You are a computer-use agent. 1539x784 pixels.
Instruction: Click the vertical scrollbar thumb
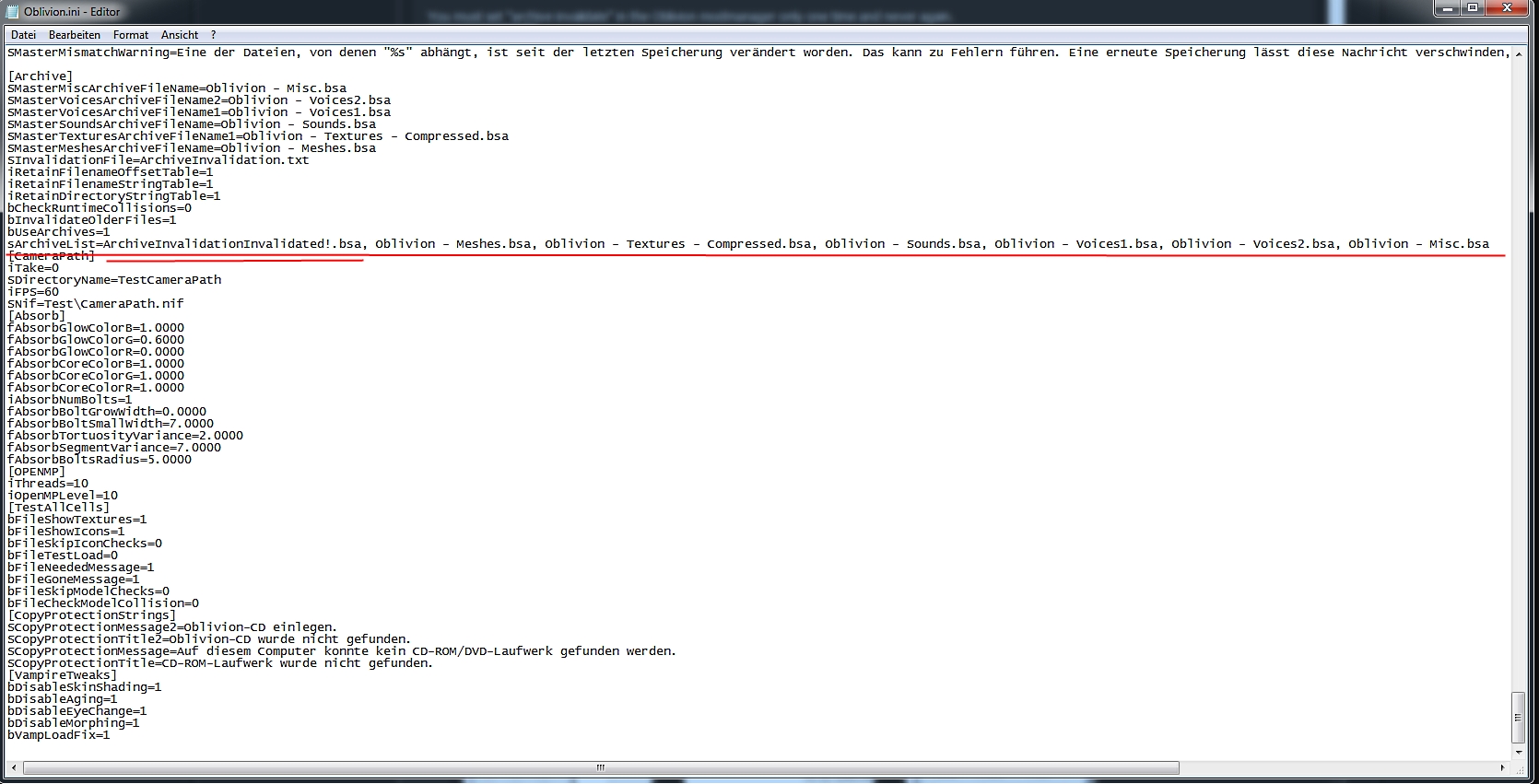tap(1519, 717)
